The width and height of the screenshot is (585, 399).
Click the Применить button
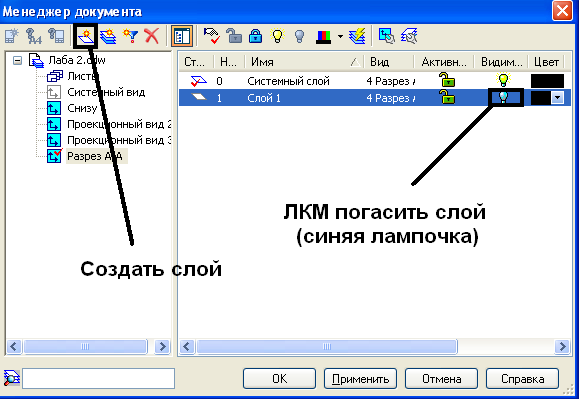click(360, 379)
